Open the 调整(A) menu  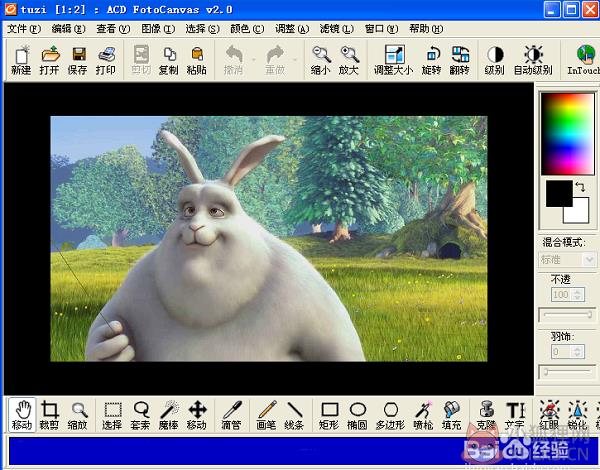292,29
